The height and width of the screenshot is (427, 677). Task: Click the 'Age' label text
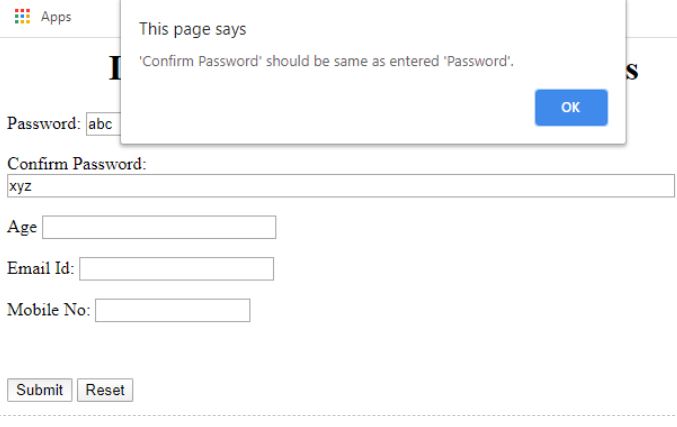(x=22, y=227)
